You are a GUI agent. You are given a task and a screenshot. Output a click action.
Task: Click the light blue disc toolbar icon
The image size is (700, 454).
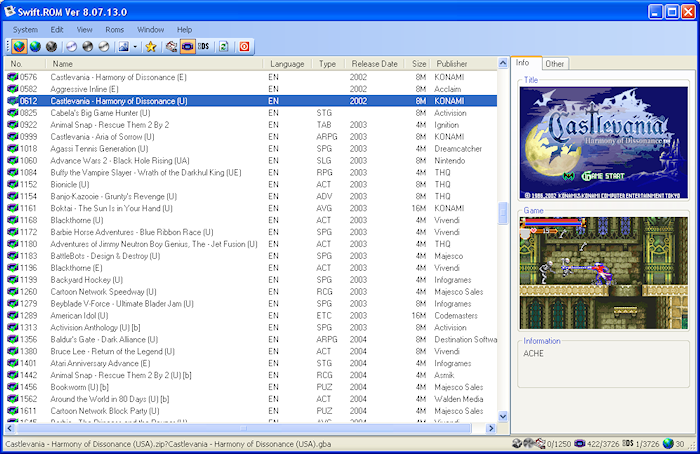(71, 46)
